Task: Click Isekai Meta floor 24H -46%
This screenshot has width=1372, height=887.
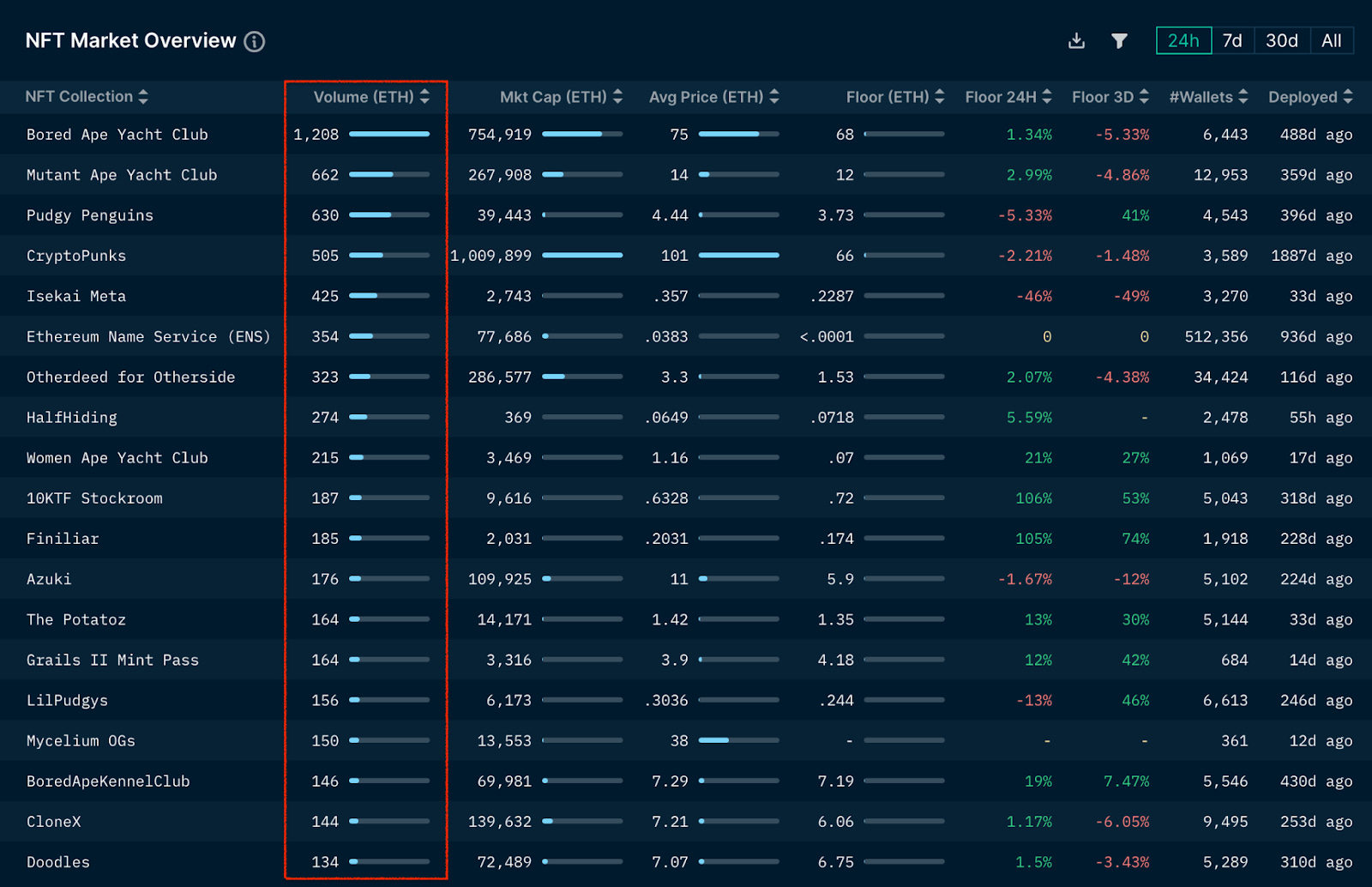Action: pos(1034,296)
